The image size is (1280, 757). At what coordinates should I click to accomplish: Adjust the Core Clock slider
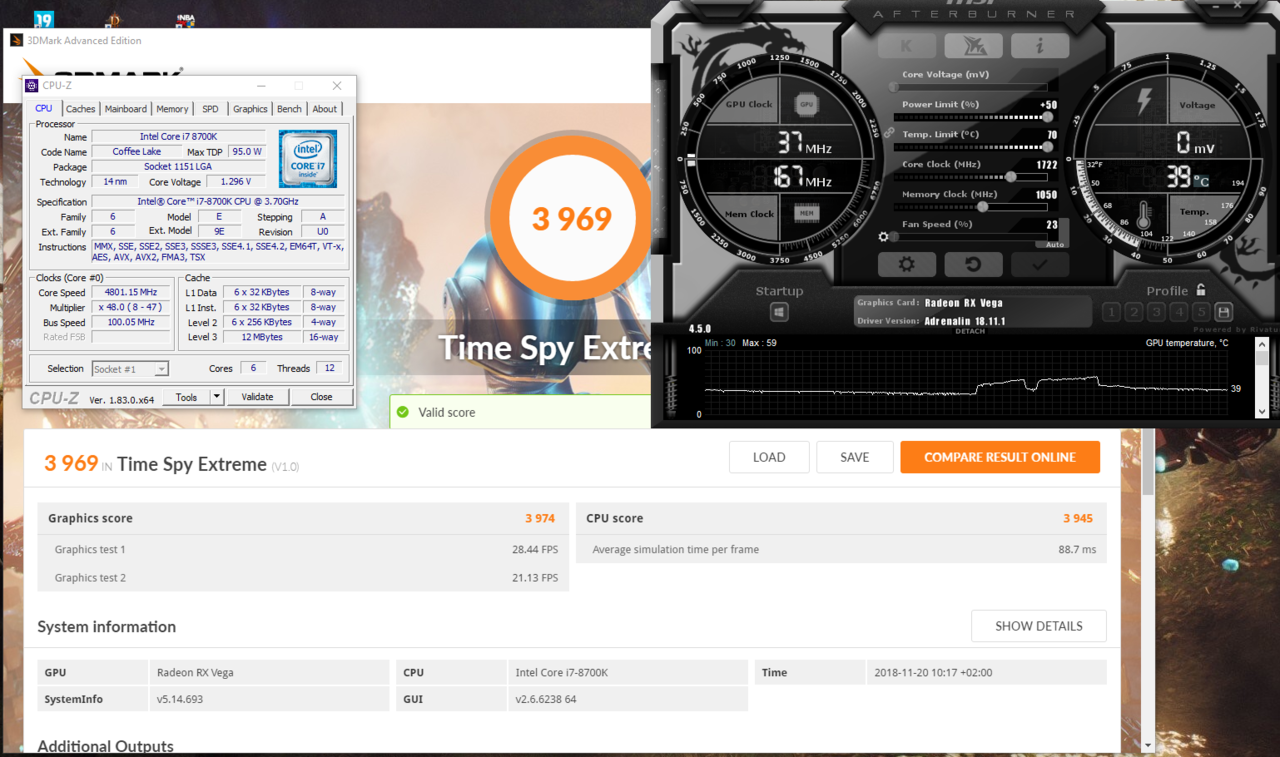pyautogui.click(x=971, y=177)
